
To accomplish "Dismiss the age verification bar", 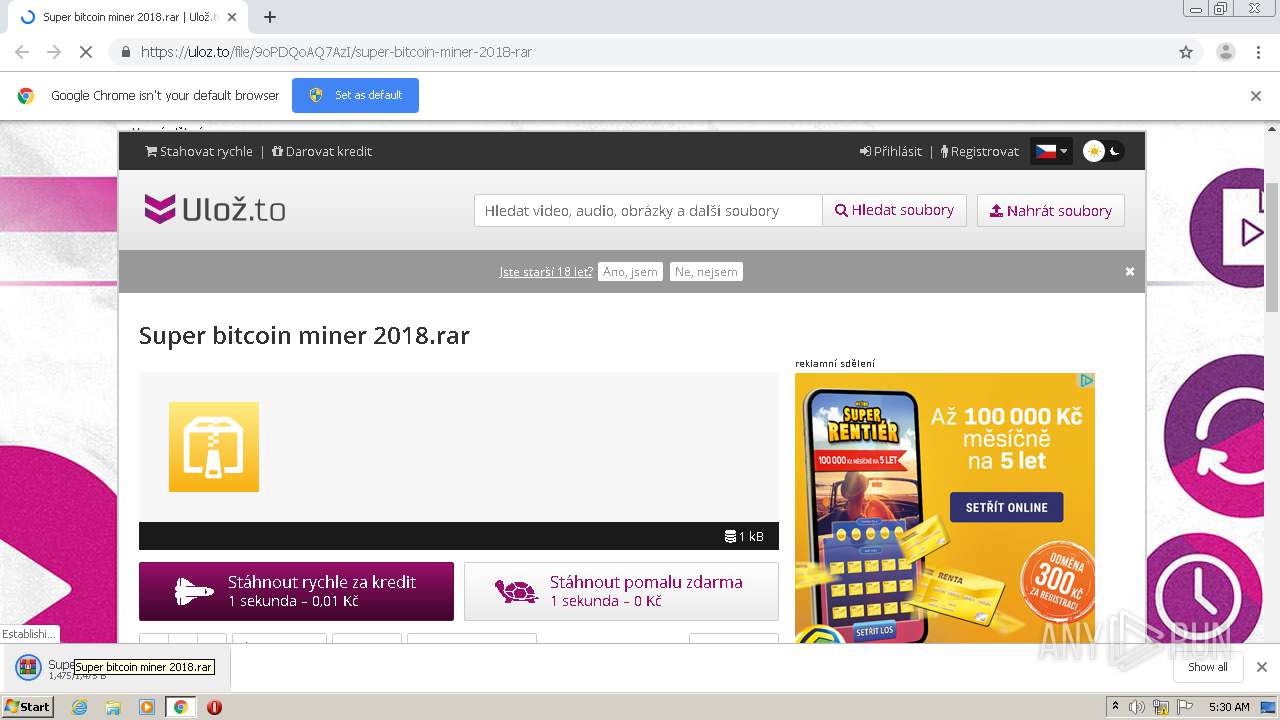I will click(x=1130, y=271).
